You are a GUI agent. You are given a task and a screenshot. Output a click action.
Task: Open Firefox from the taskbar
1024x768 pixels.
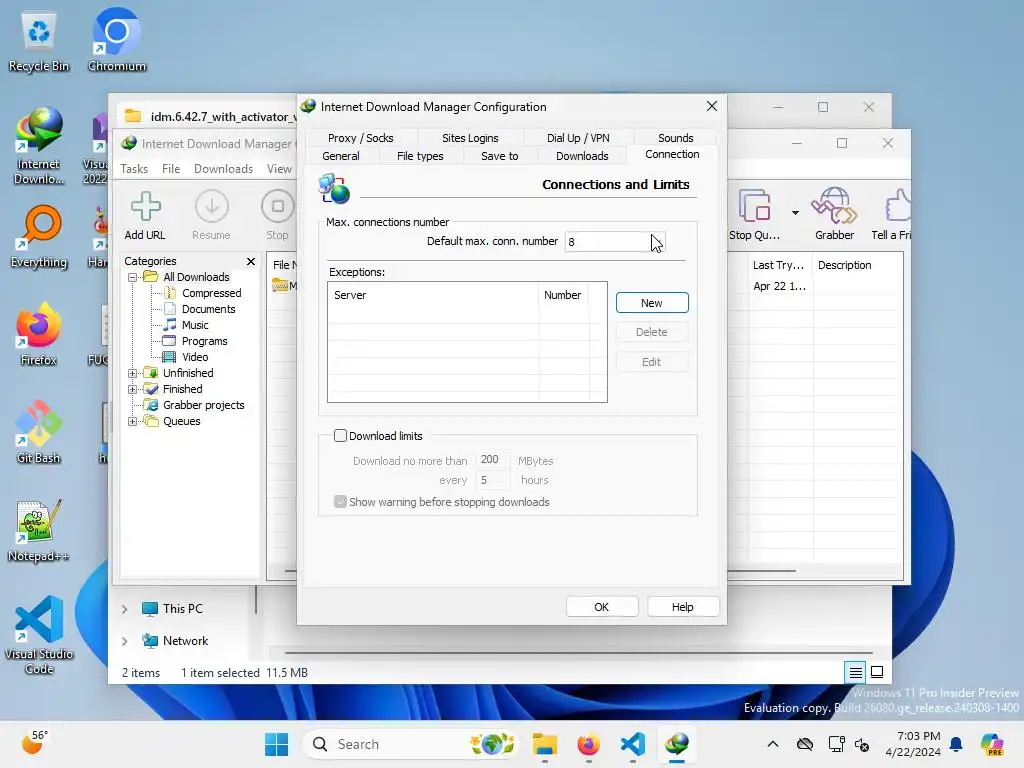(x=588, y=744)
